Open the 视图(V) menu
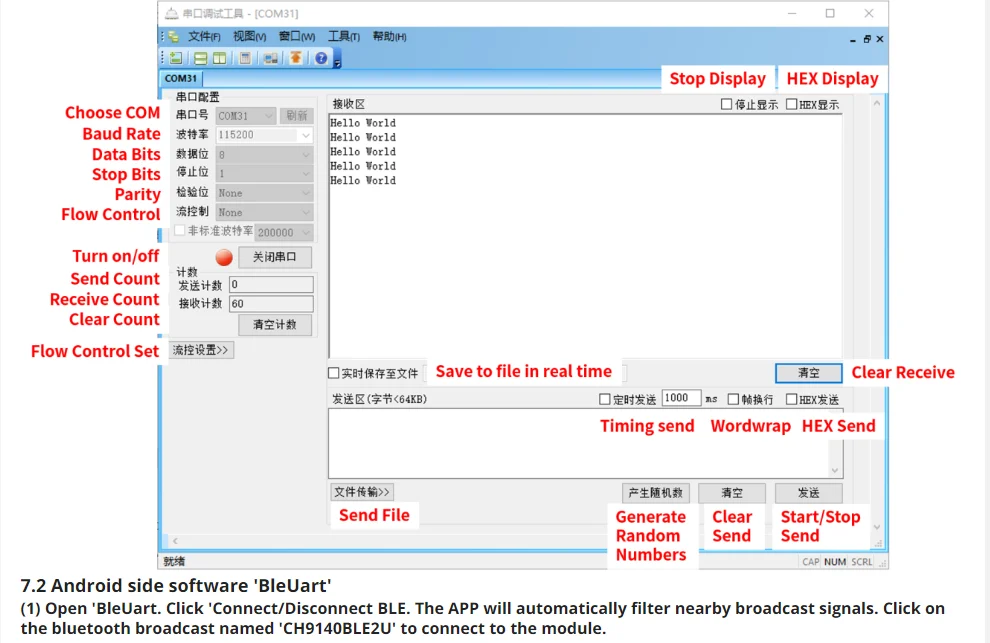990x643 pixels. pos(249,37)
